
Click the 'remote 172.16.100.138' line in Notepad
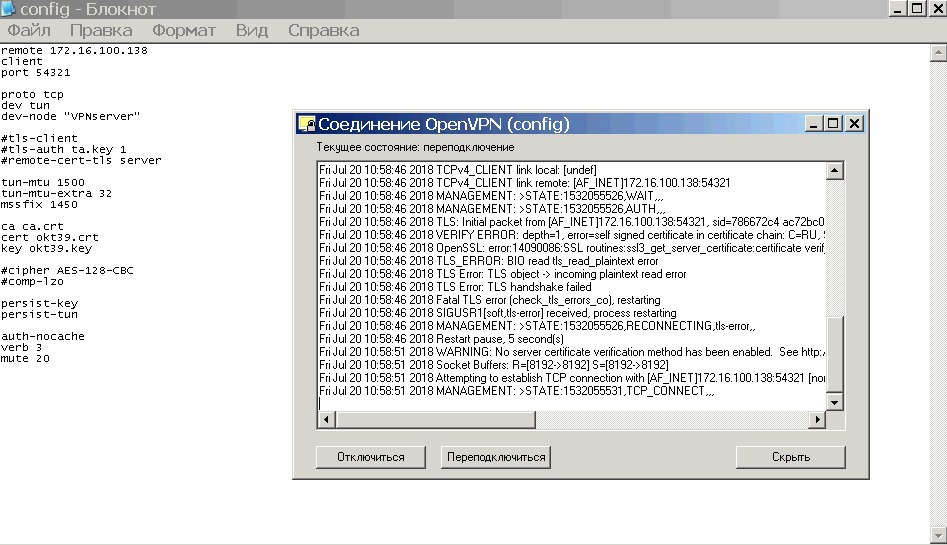click(74, 51)
